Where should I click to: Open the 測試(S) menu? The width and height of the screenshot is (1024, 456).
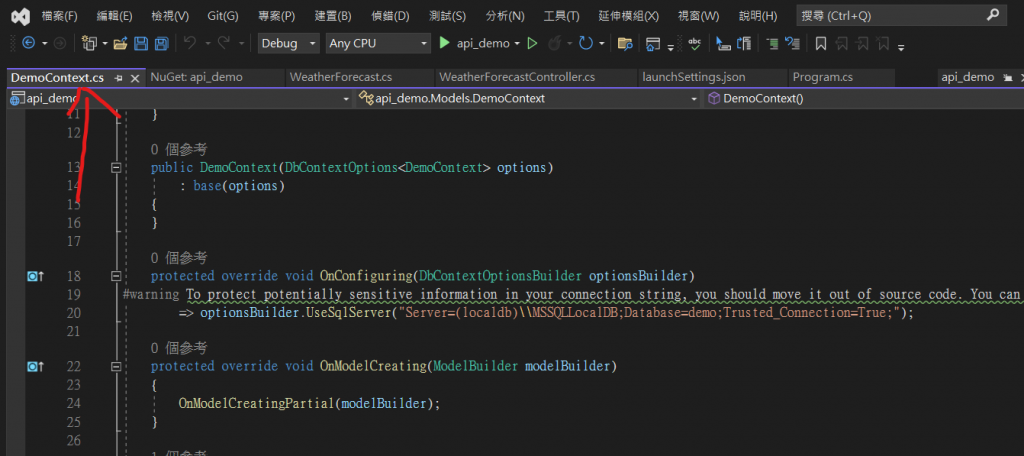pyautogui.click(x=447, y=16)
